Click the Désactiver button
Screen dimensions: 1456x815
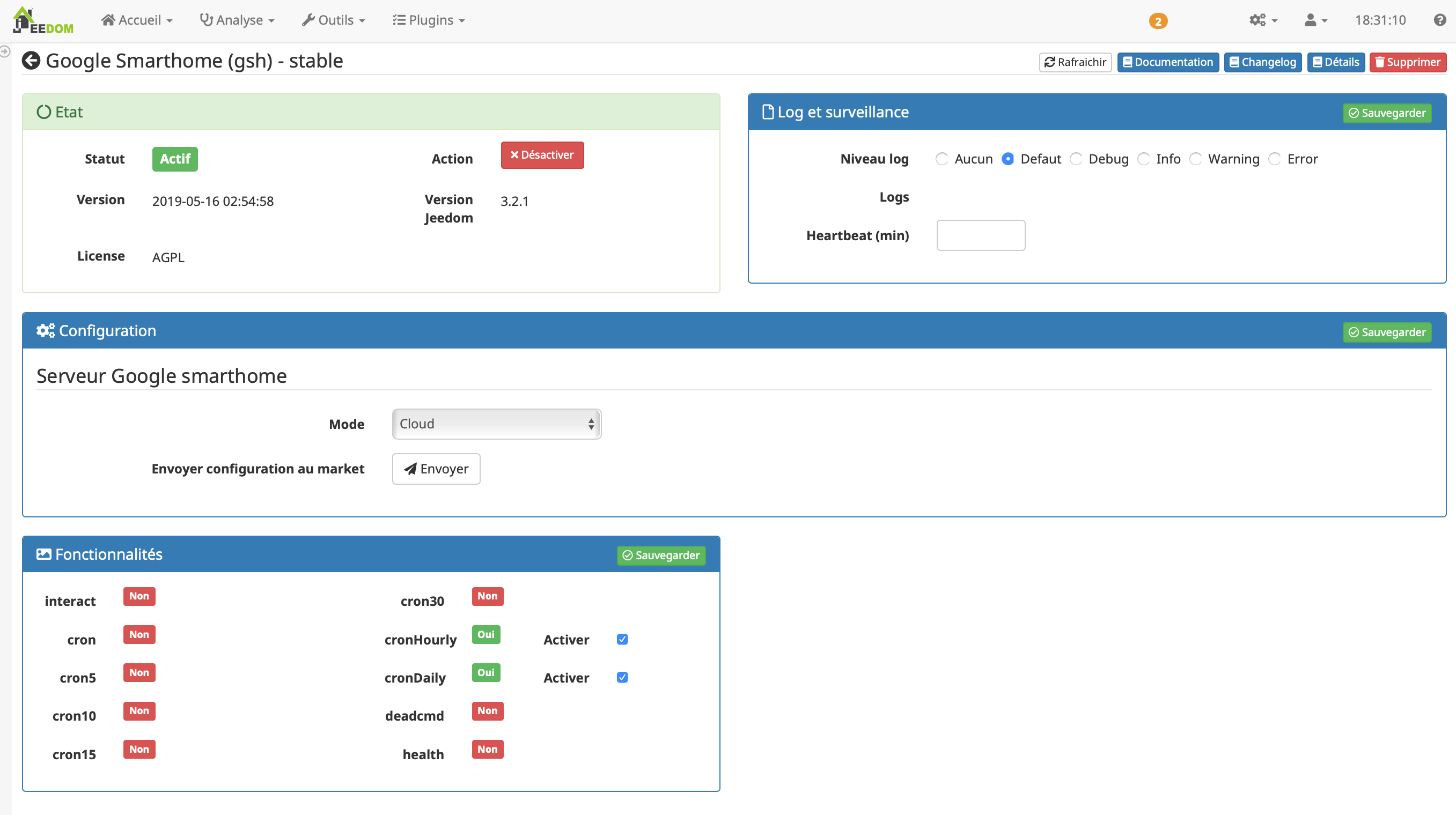tap(542, 155)
